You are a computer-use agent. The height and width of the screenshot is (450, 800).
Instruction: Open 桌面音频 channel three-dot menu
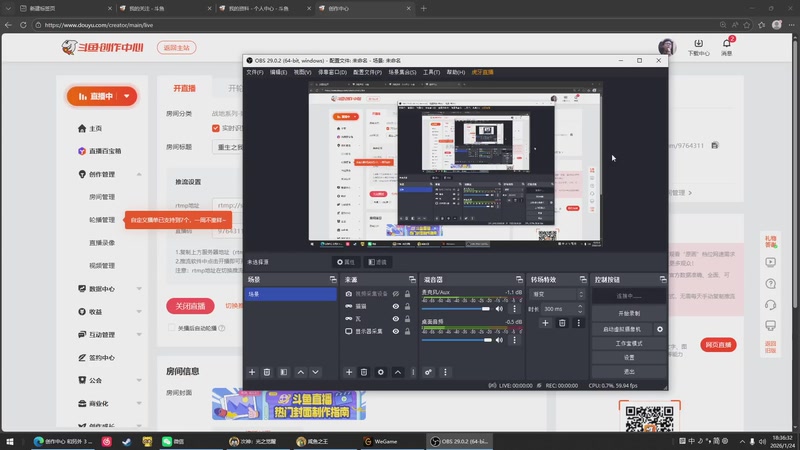(514, 340)
